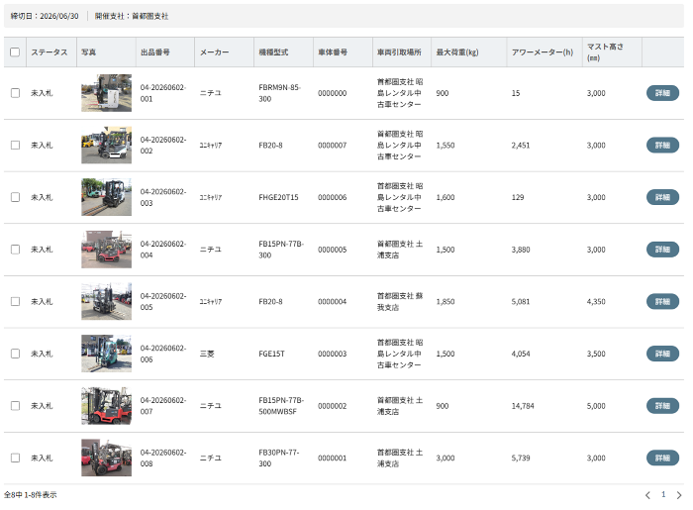
Task: Select model cell FB15PN-77B-500MWBSF
Action: [x=281, y=406]
